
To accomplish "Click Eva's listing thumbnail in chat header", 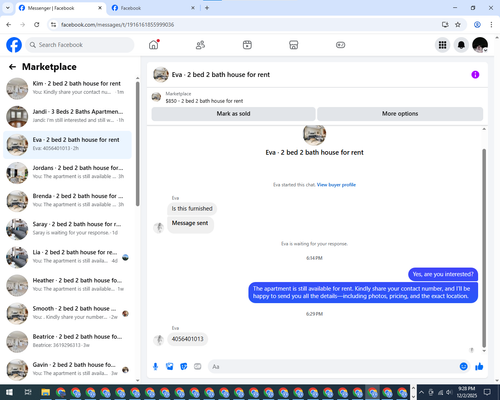I will pyautogui.click(x=161, y=75).
